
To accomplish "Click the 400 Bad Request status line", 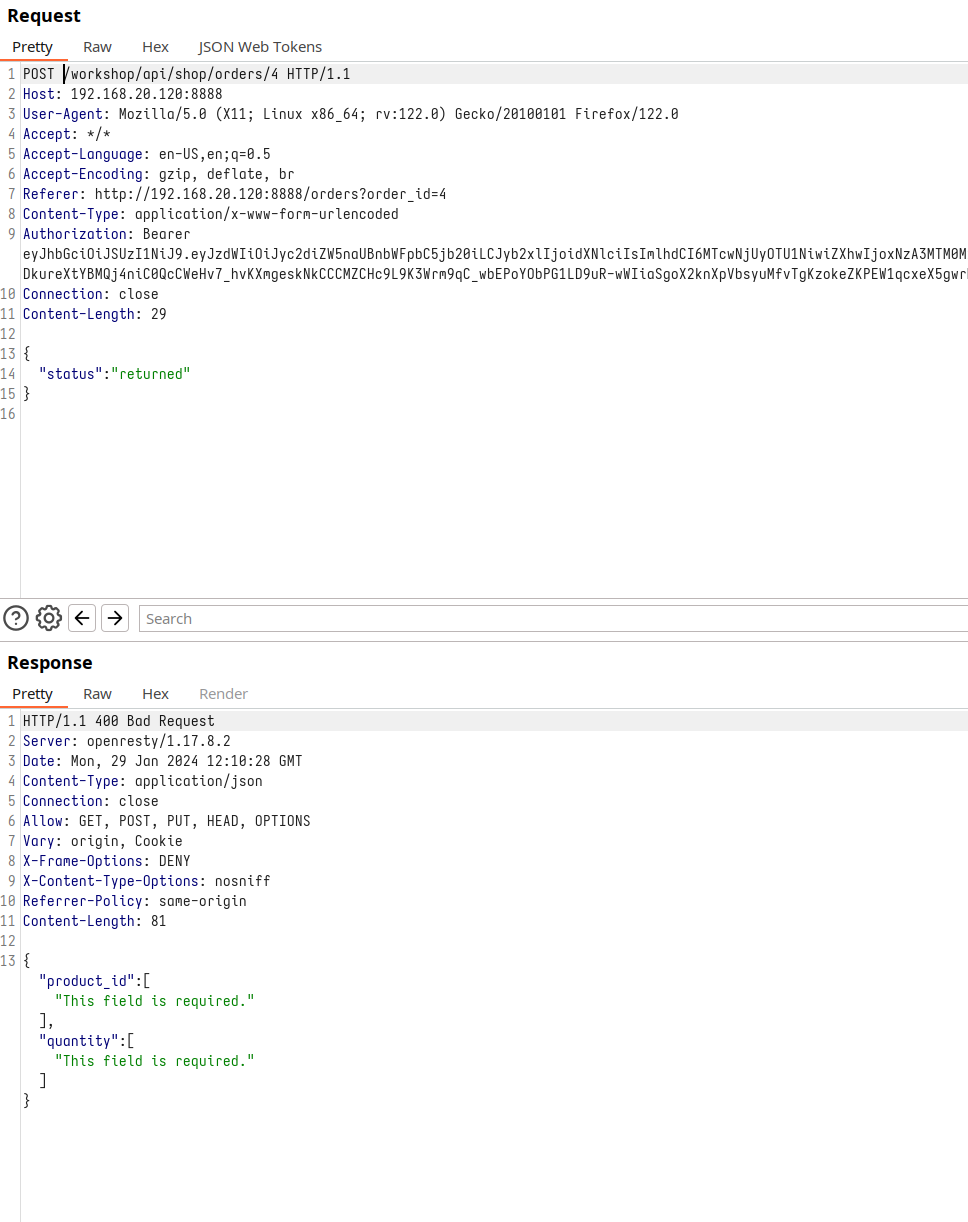I will (119, 721).
